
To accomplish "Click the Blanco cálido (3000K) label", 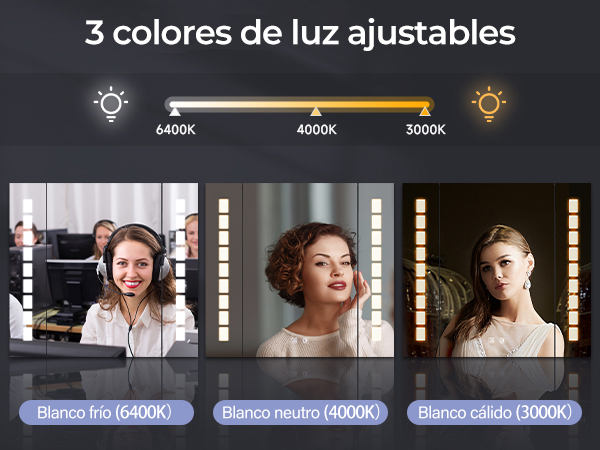I will [494, 412].
